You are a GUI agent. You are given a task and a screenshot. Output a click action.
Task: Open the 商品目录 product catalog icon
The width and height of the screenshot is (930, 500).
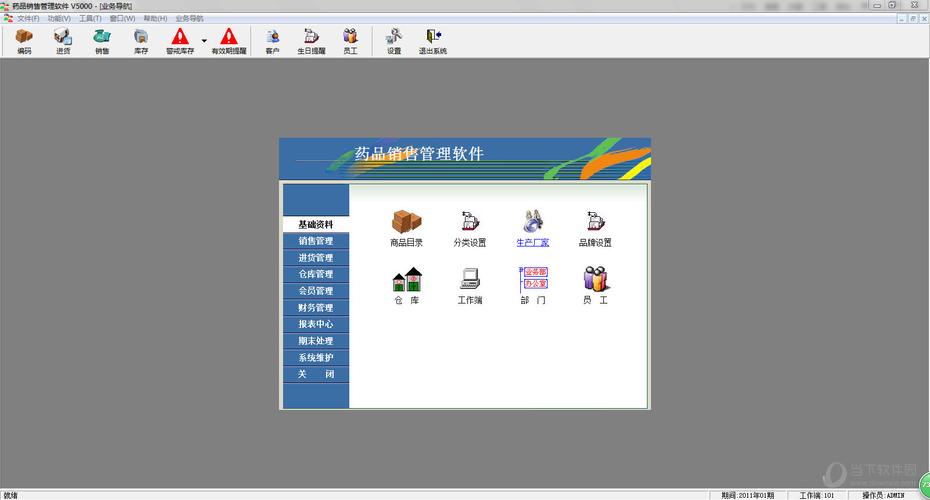[x=406, y=228]
